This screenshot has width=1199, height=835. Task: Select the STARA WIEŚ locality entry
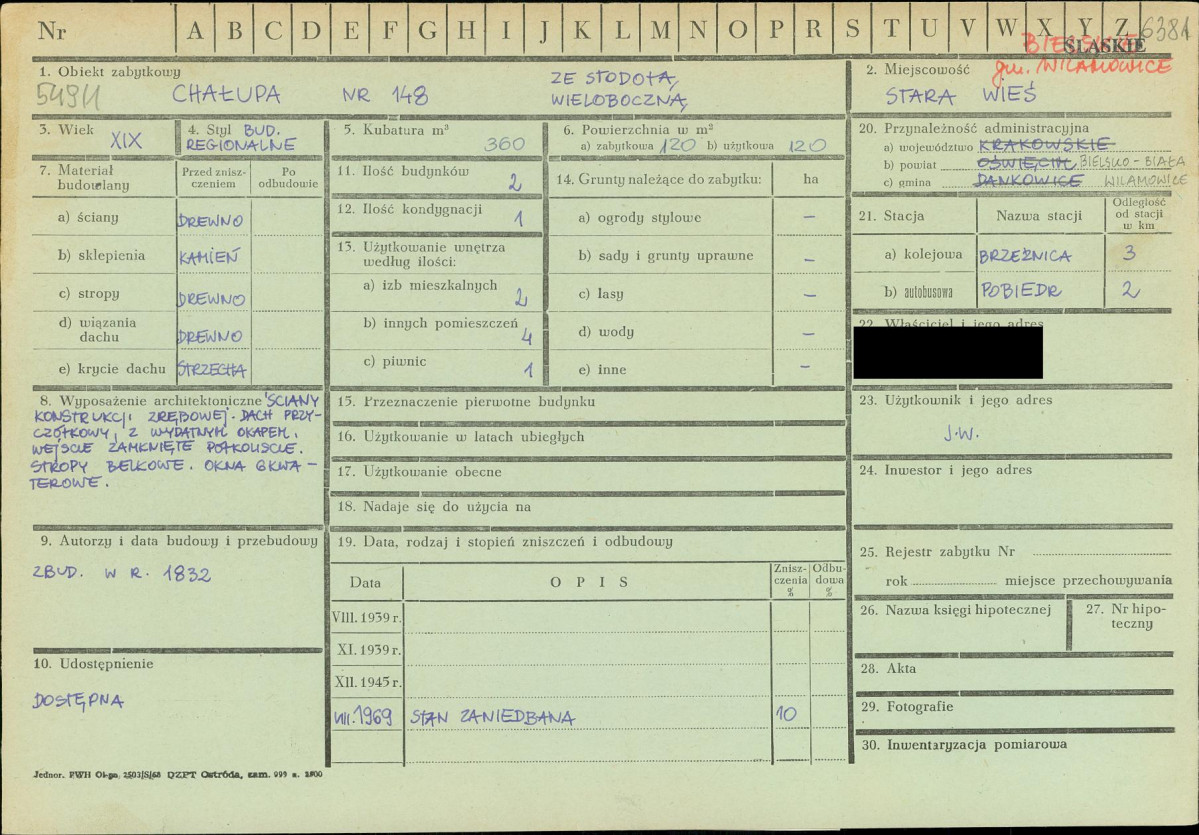[x=960, y=97]
